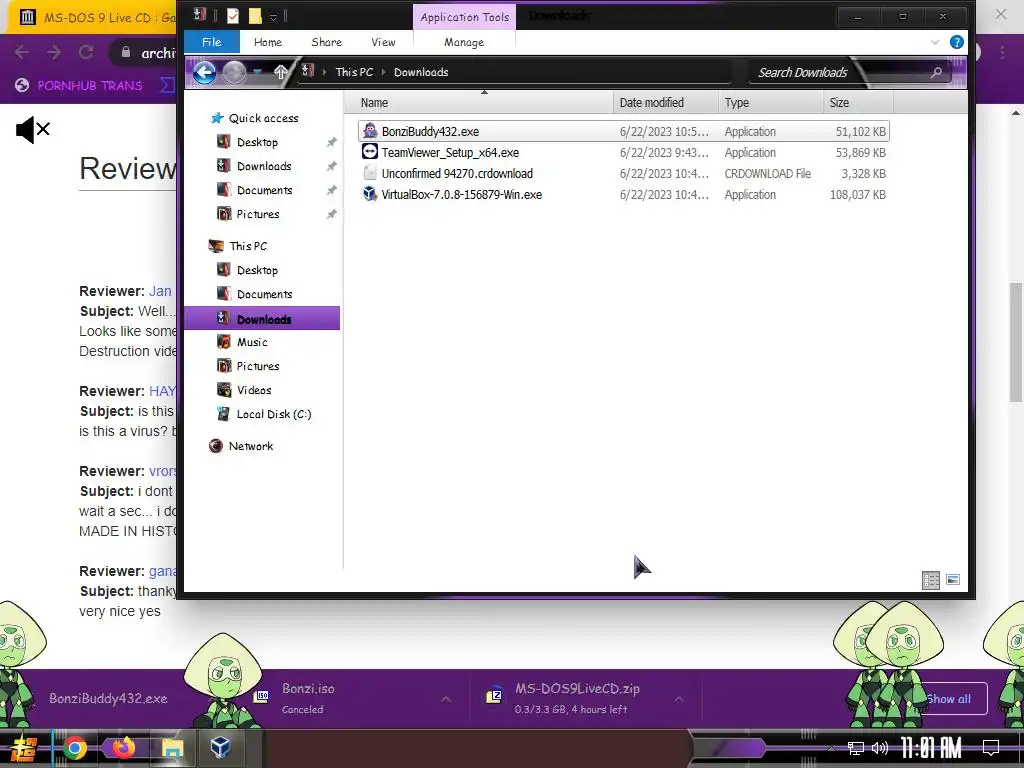The width and height of the screenshot is (1024, 768).
Task: Sort files by Date modified column
Action: (665, 103)
